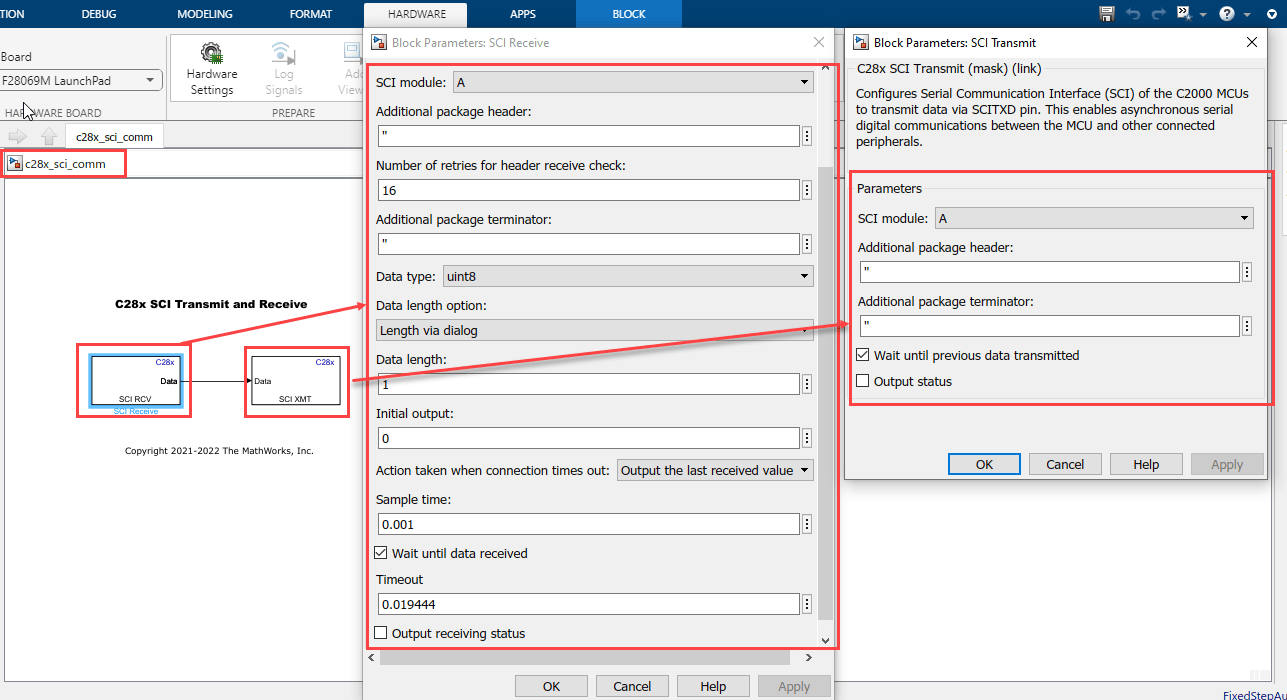Viewport: 1287px width, 700px height.
Task: Toggle Wait until previous data transmitted
Action: tap(863, 355)
